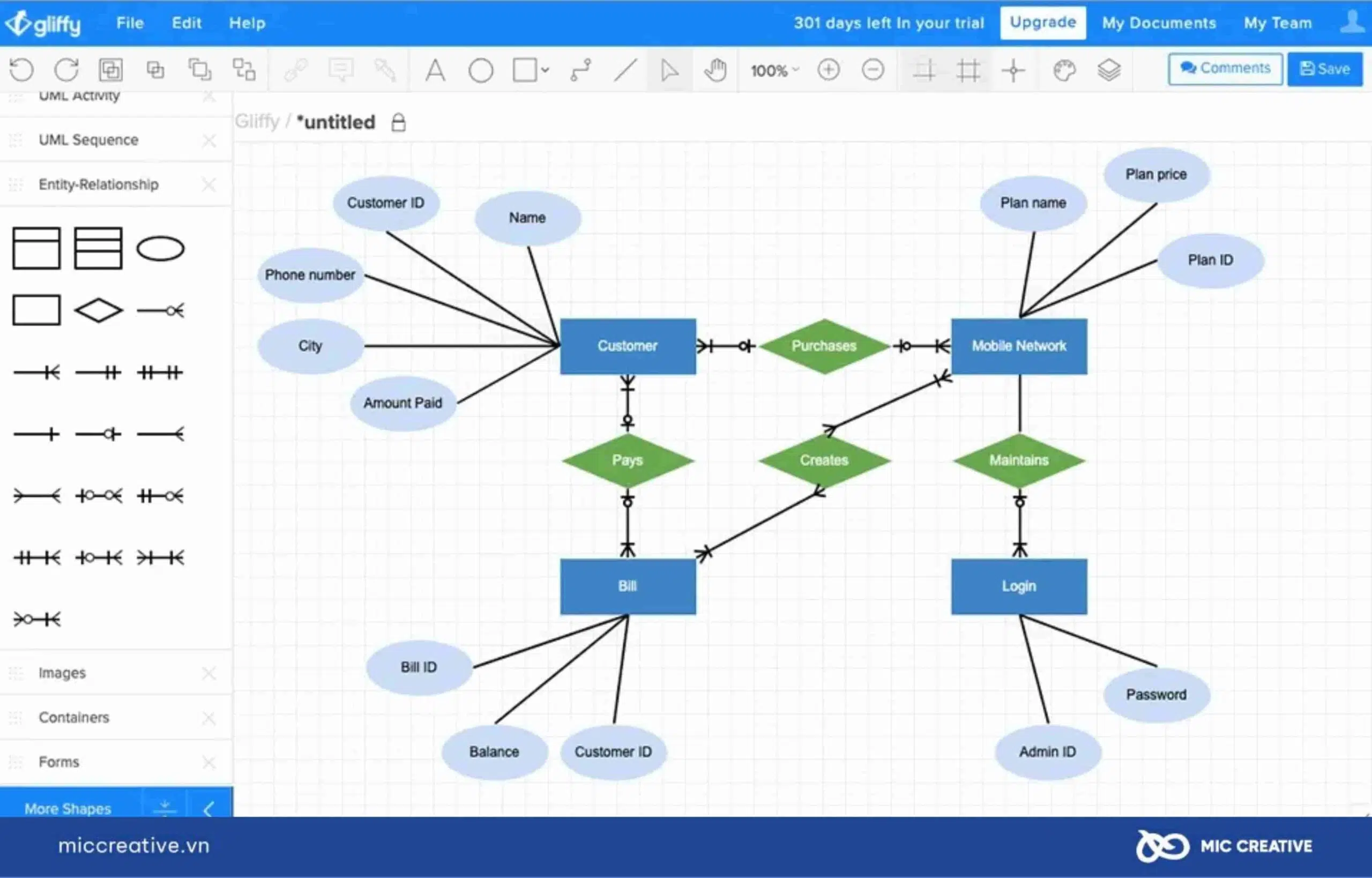The width and height of the screenshot is (1372, 878).
Task: Expand the Forms shape library
Action: (x=59, y=762)
